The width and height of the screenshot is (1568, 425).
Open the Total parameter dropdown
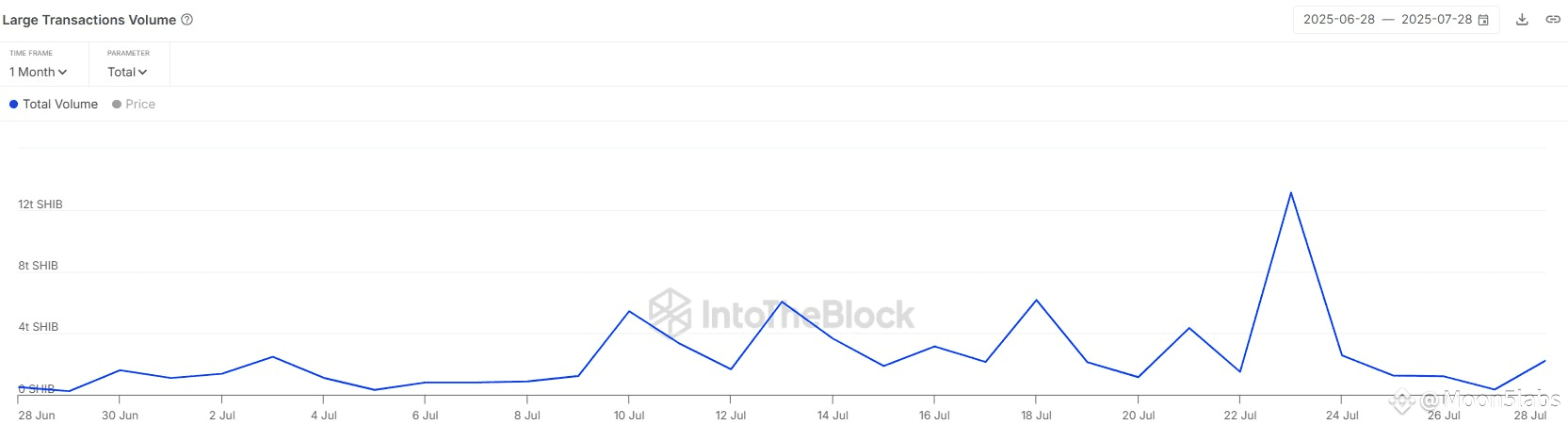tap(127, 72)
